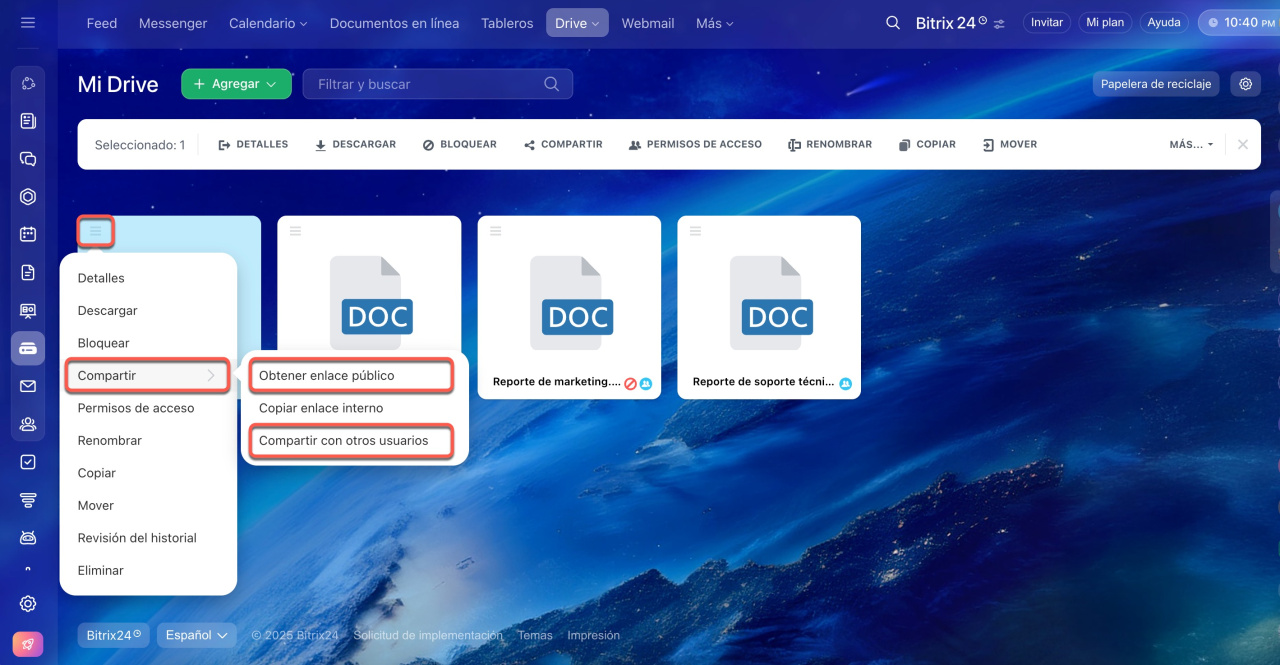
Task: Click the main hamburger menu icon at top left
Action: [28, 22]
